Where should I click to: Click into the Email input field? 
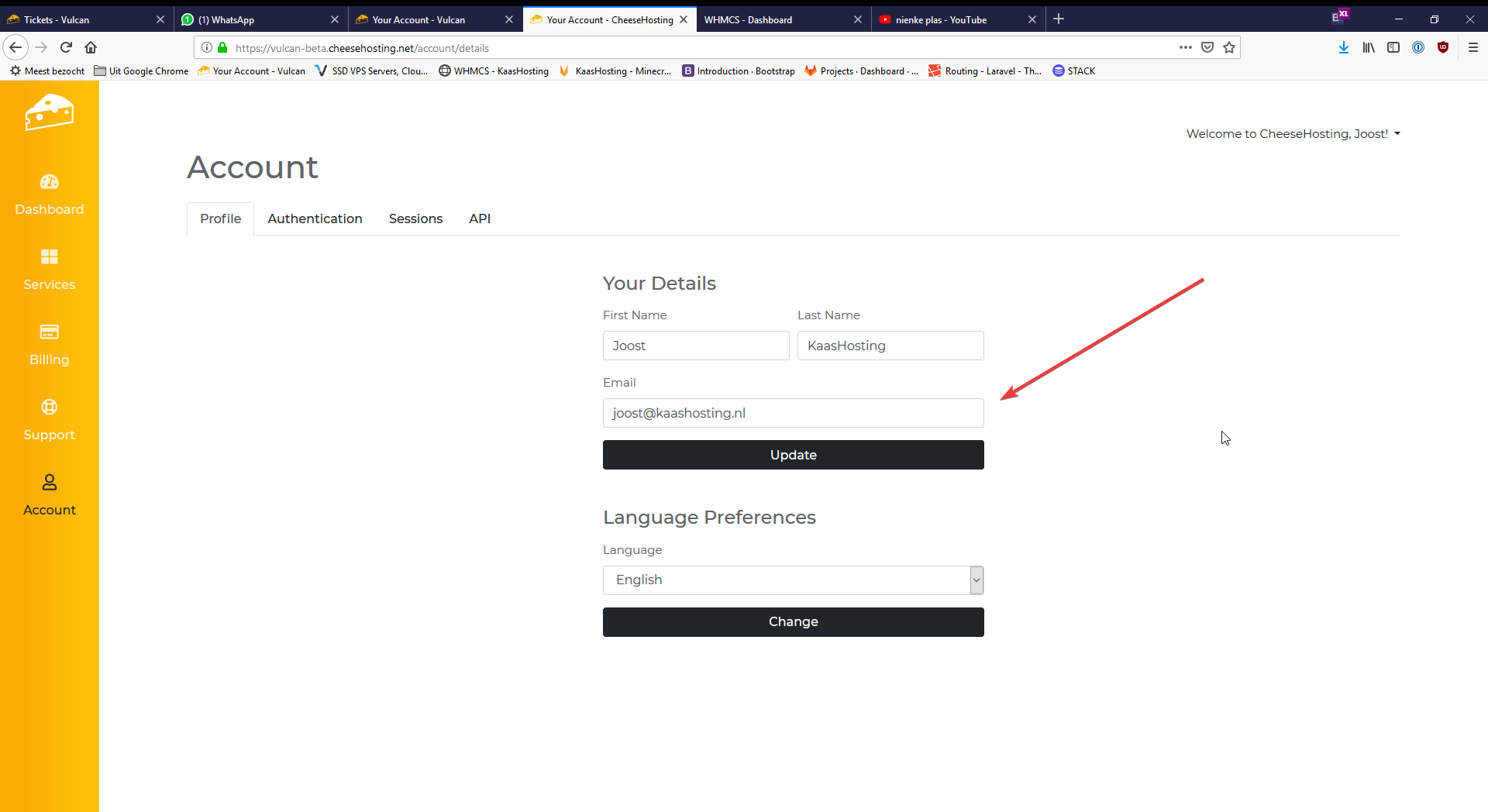click(x=793, y=413)
